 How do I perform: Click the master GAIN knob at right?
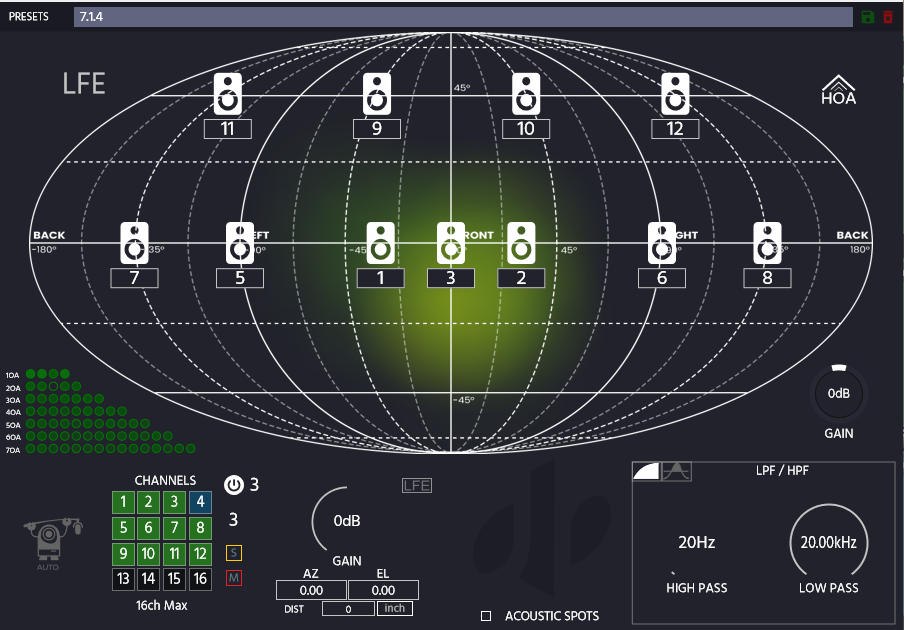point(839,394)
